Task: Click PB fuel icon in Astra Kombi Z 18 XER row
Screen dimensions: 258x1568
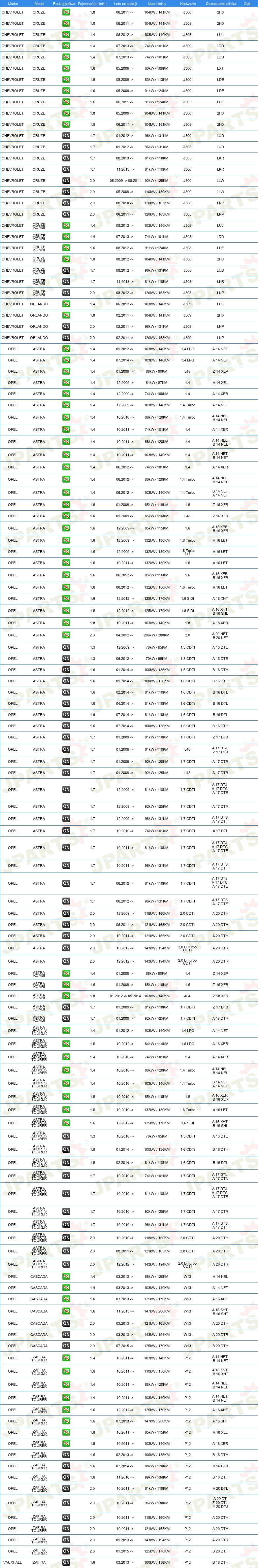Action: pos(66,997)
